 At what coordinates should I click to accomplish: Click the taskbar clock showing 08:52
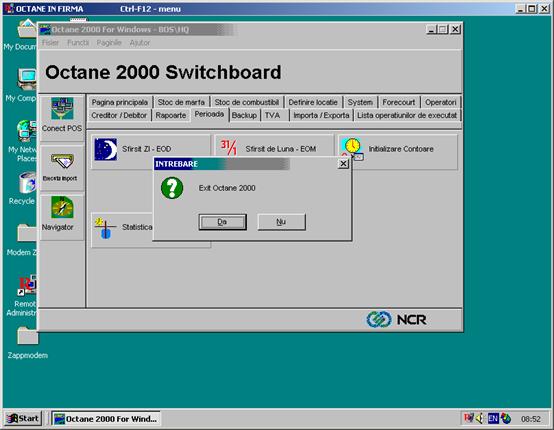(x=531, y=419)
